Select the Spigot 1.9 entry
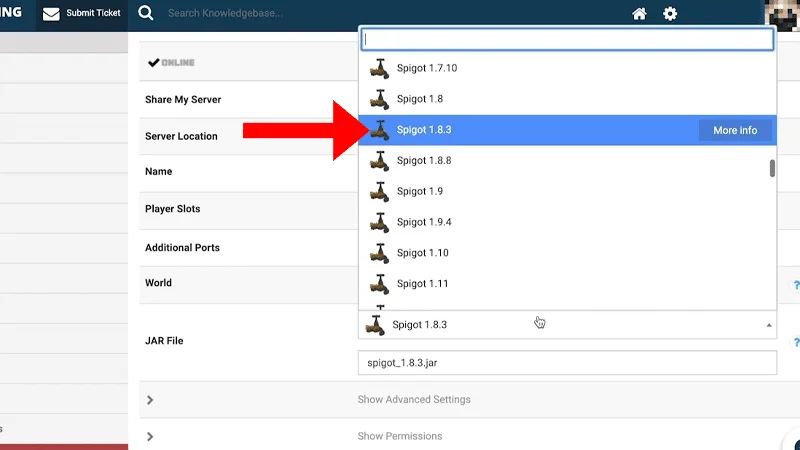 coord(419,191)
